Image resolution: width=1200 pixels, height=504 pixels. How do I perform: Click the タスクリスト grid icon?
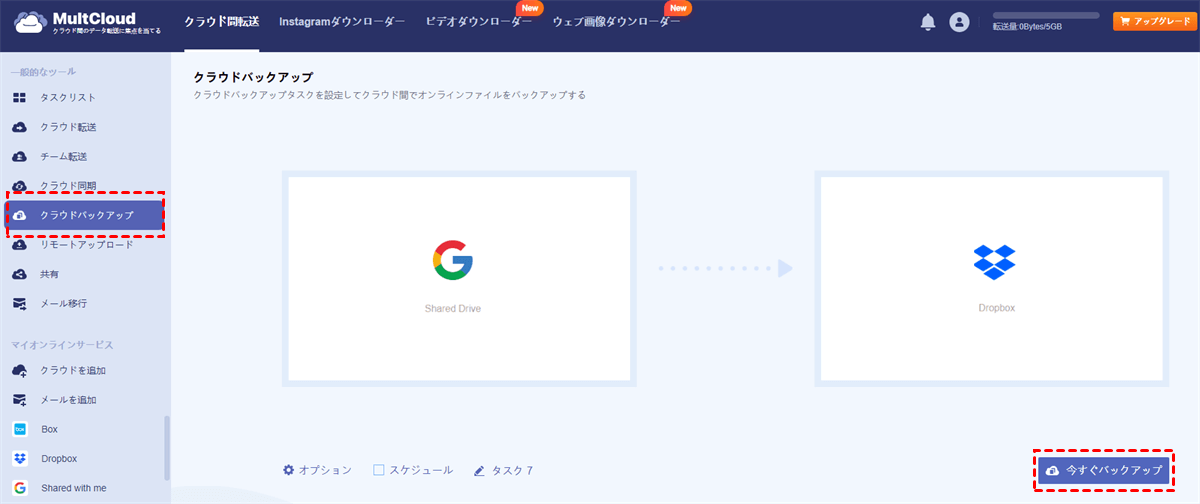click(19, 98)
